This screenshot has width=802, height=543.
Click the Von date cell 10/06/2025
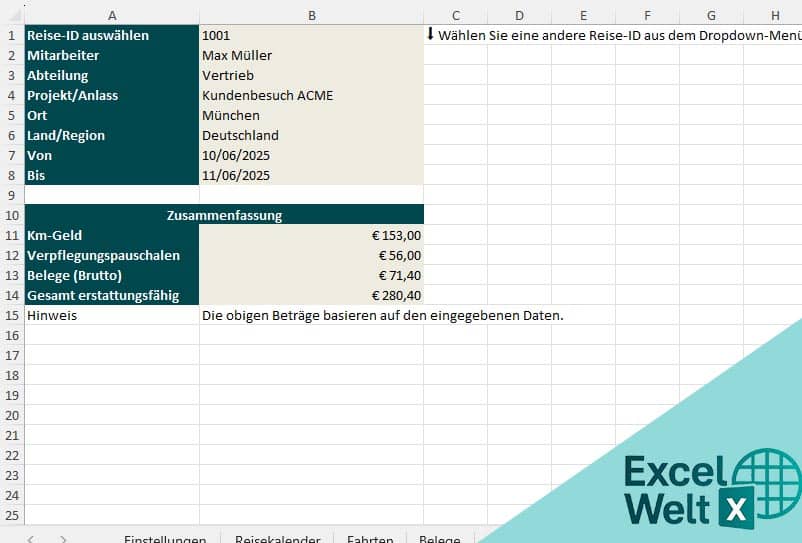click(311, 155)
